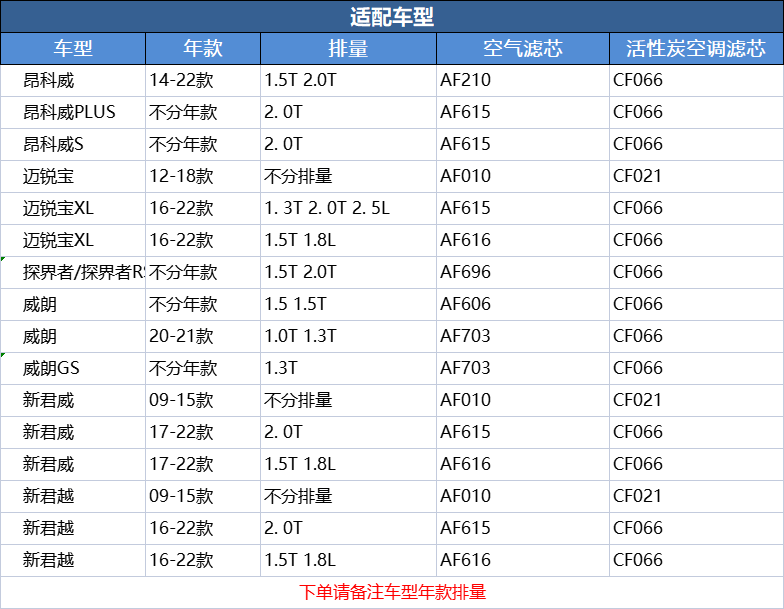The image size is (784, 609).
Task: Select the CF021 cell in 迈锐宝 row
Action: 696,176
